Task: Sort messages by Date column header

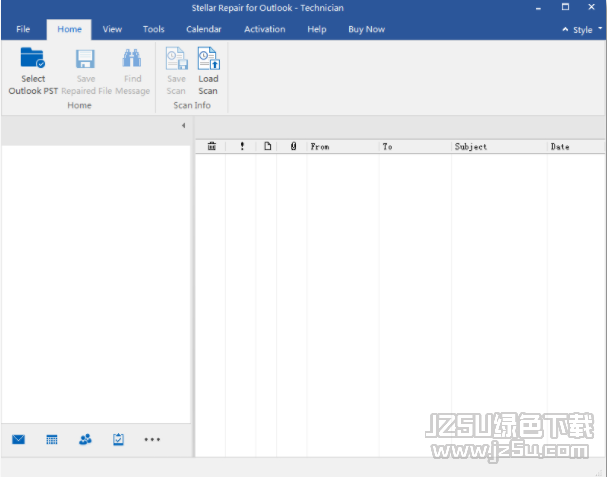Action: pos(576,147)
